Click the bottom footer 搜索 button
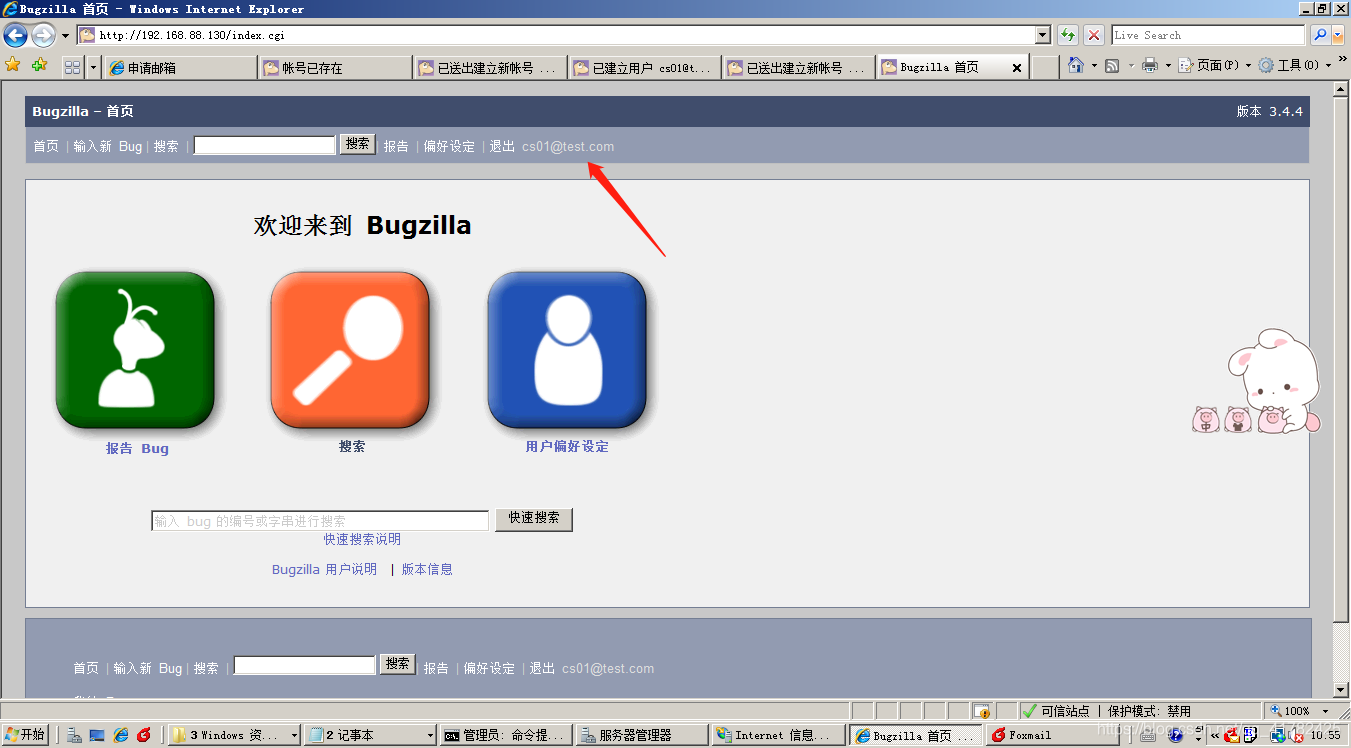The width and height of the screenshot is (1351, 748). coord(397,664)
